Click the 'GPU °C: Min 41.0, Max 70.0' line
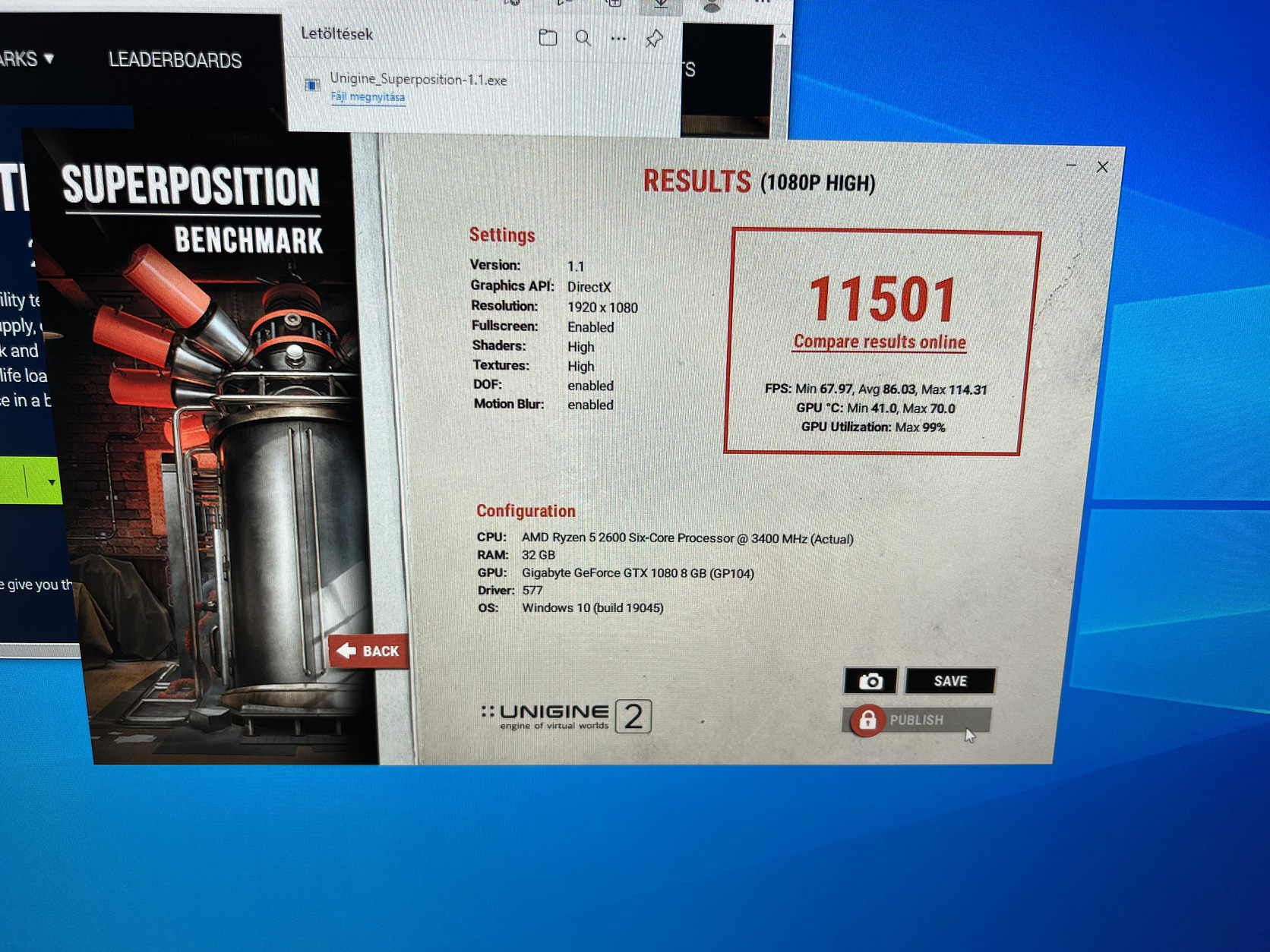This screenshot has width=1270, height=952. (x=876, y=408)
